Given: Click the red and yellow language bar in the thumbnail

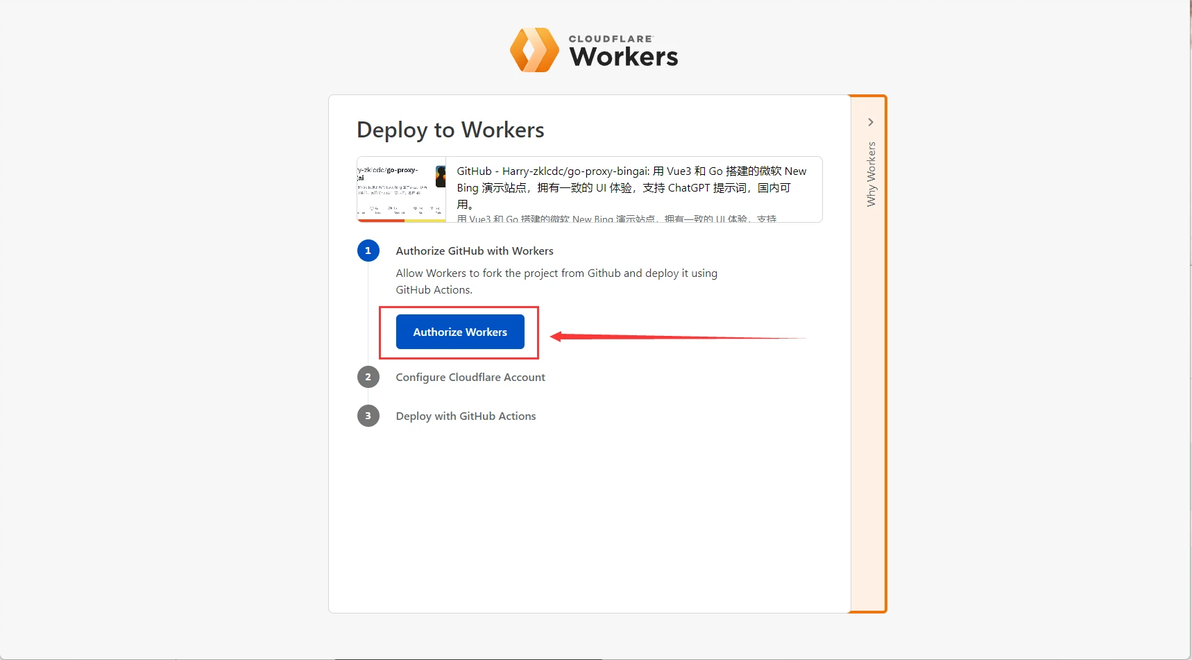Looking at the screenshot, I should coord(401,221).
